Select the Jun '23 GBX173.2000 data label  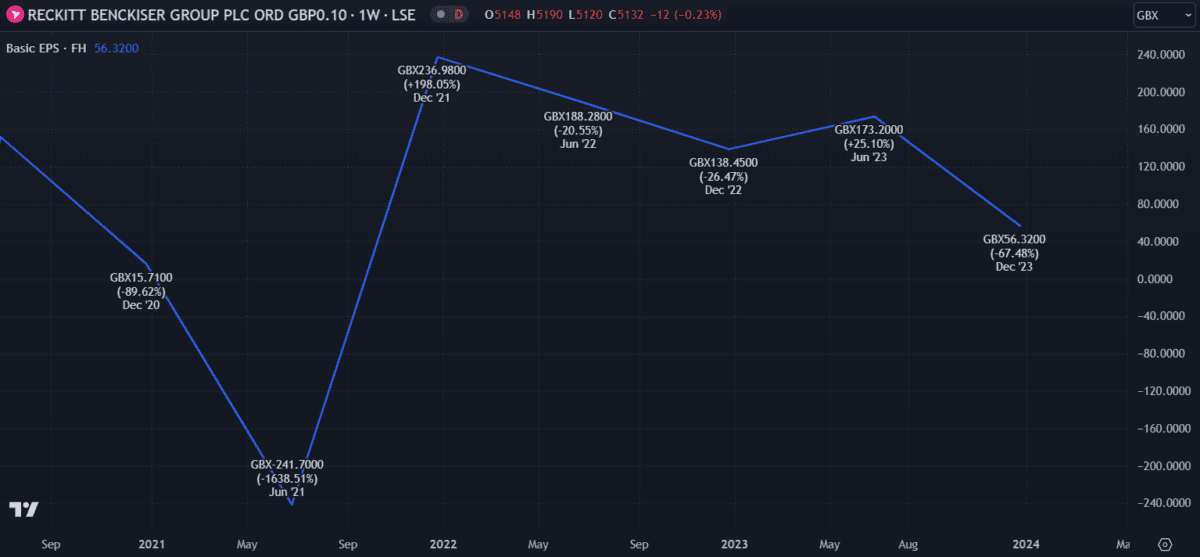pos(868,143)
